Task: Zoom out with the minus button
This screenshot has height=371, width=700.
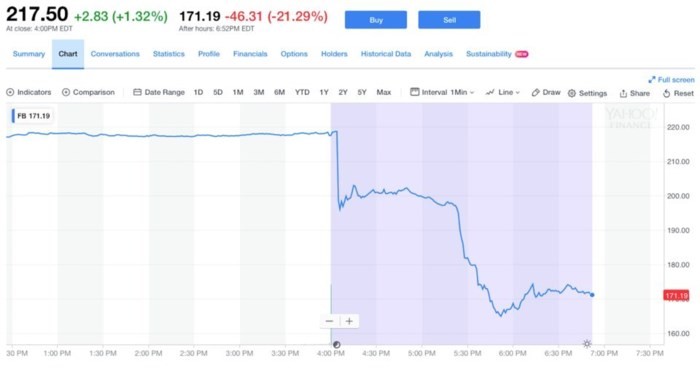Action: click(x=329, y=321)
